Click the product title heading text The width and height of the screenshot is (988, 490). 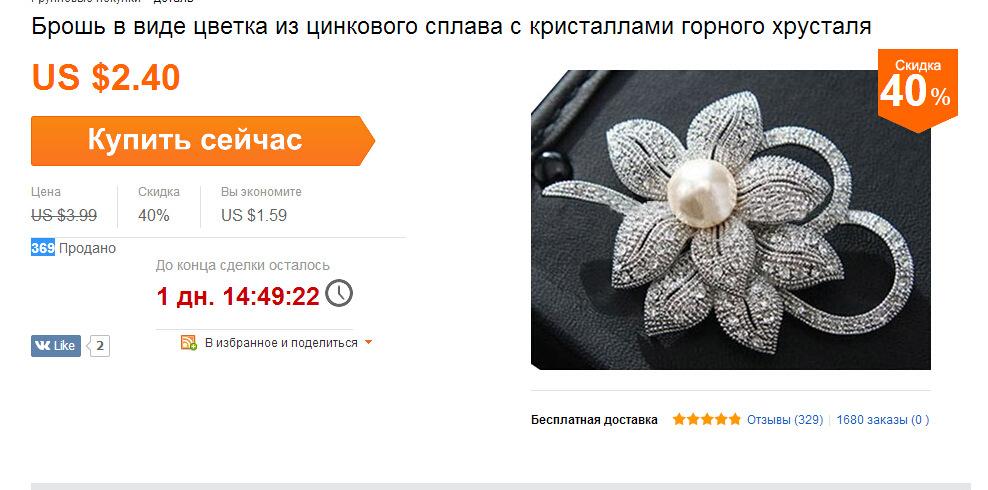[x=451, y=26]
